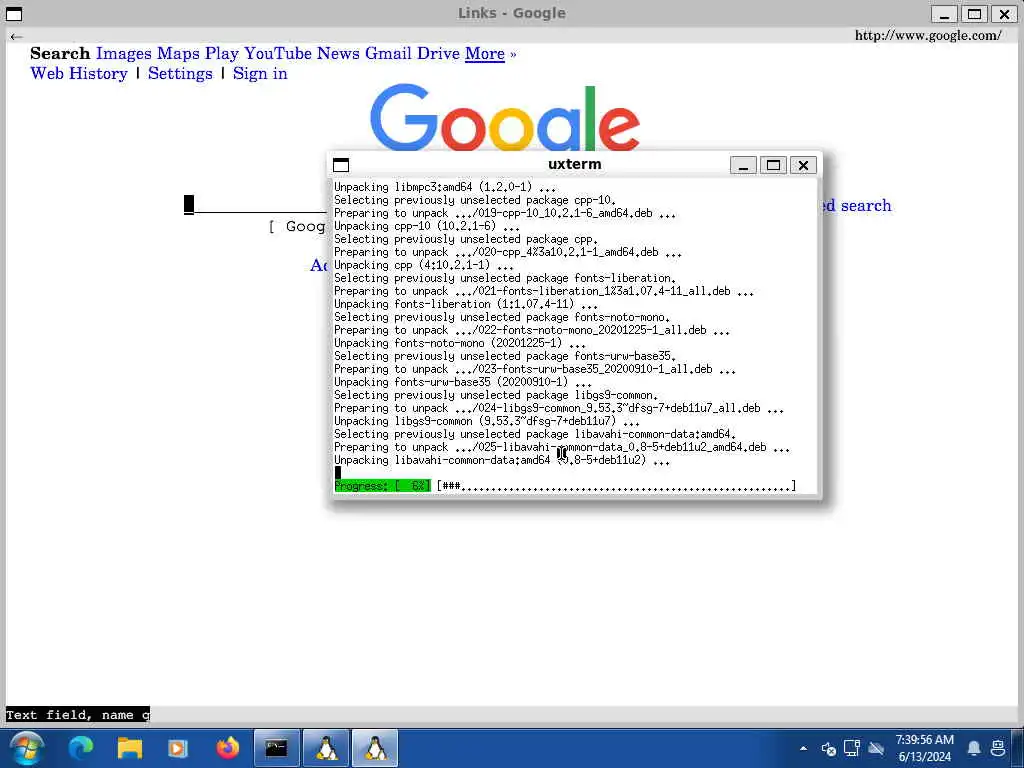Click line 'Unpacking fonts-liberation (1:1.07.4-11)'

466,304
